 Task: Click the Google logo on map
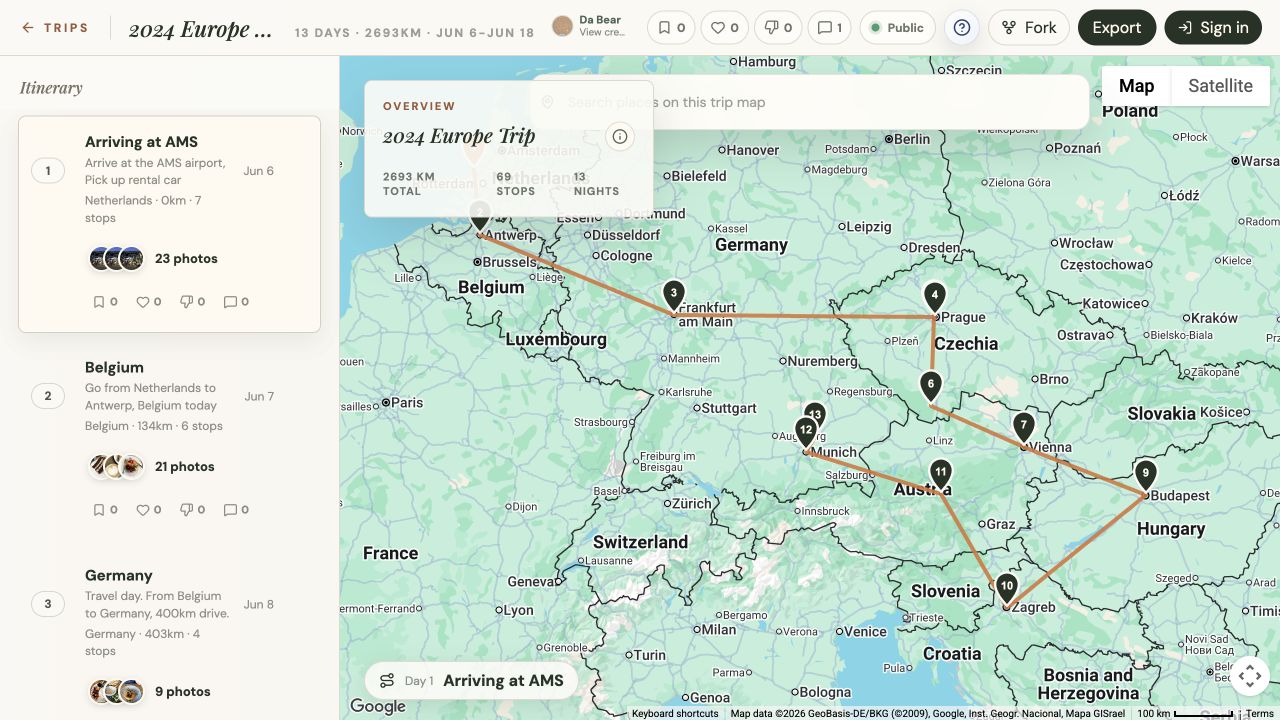tap(377, 707)
